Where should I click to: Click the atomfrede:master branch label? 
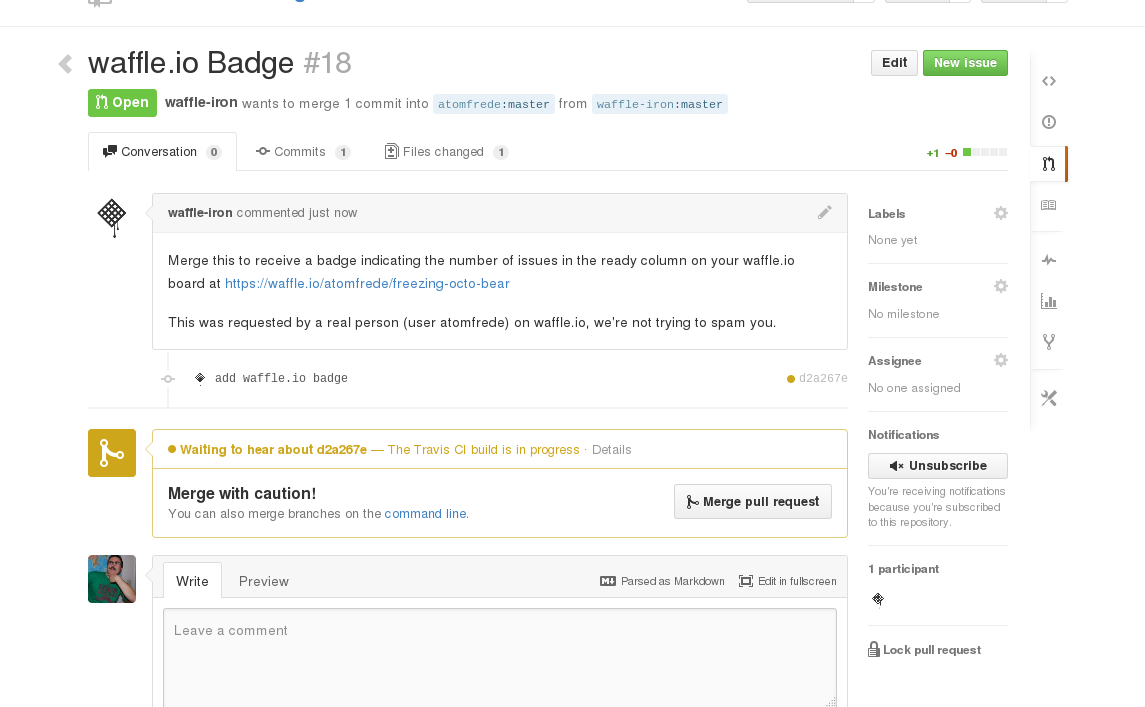(494, 104)
